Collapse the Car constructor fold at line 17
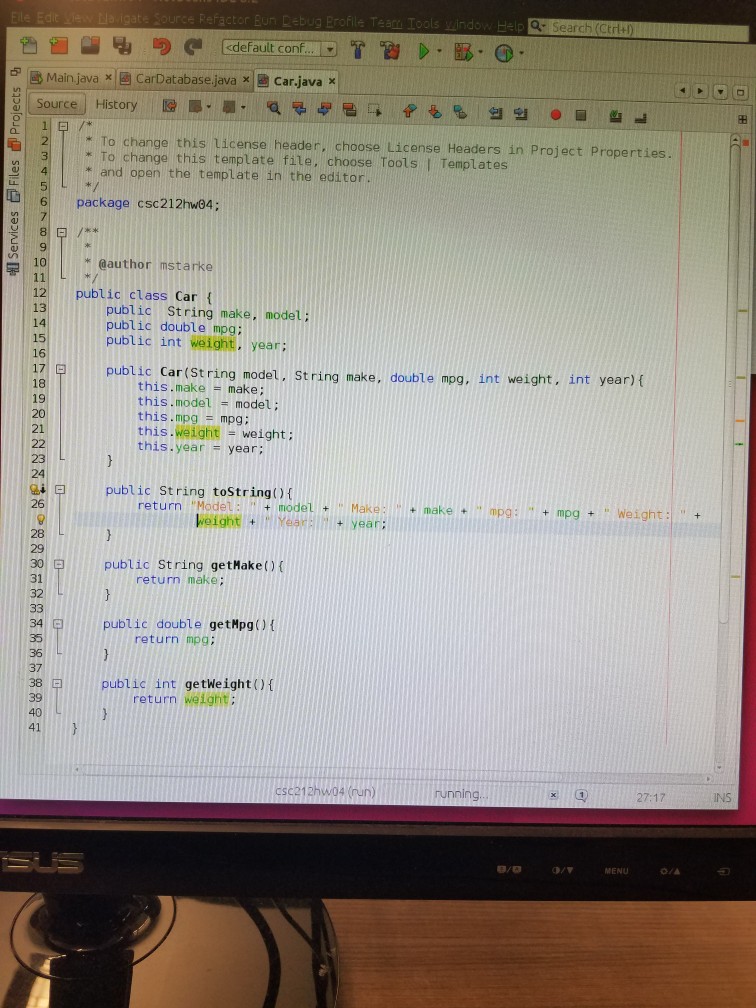This screenshot has width=756, height=1008. point(61,369)
